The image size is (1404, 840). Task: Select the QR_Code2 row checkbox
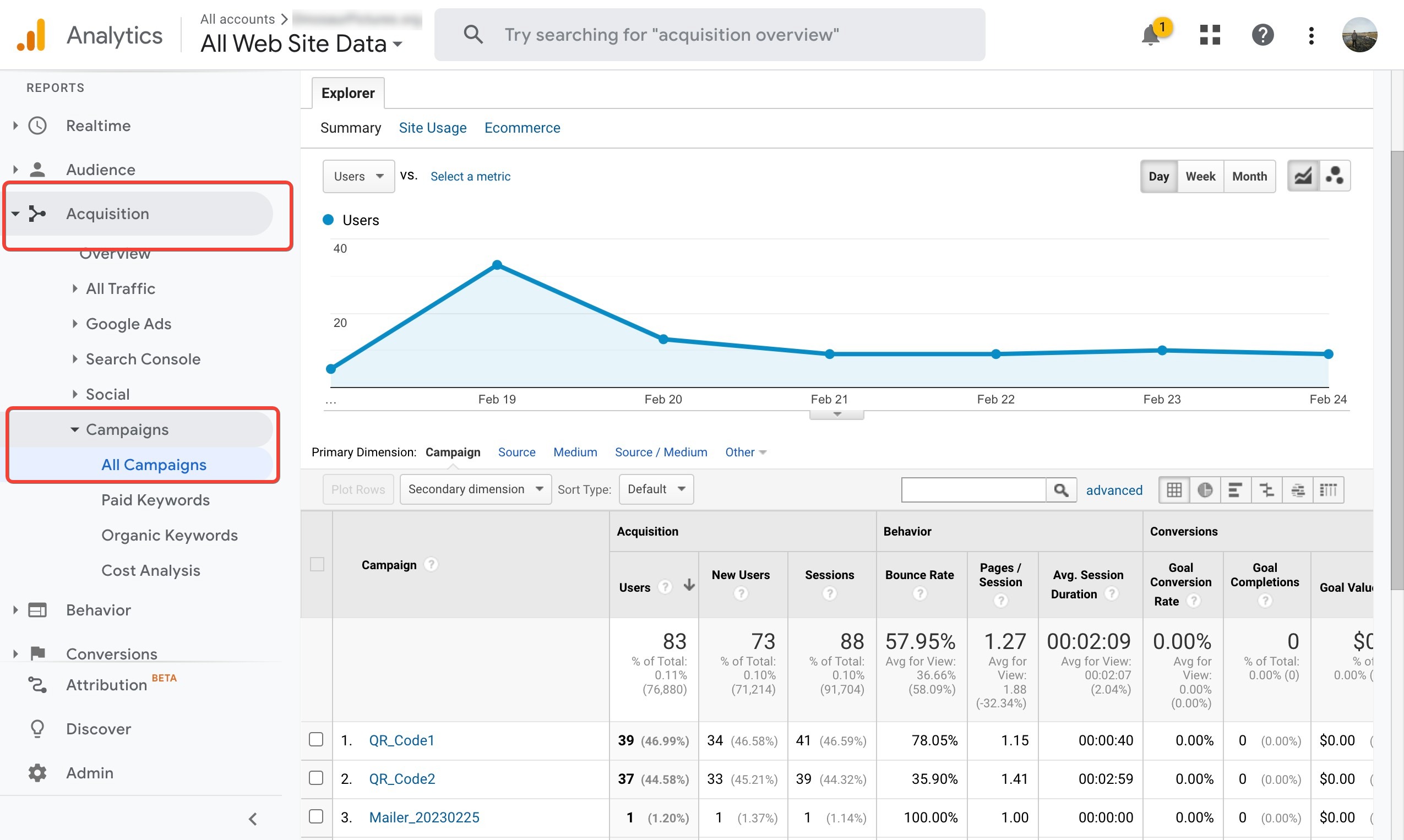pos(317,778)
